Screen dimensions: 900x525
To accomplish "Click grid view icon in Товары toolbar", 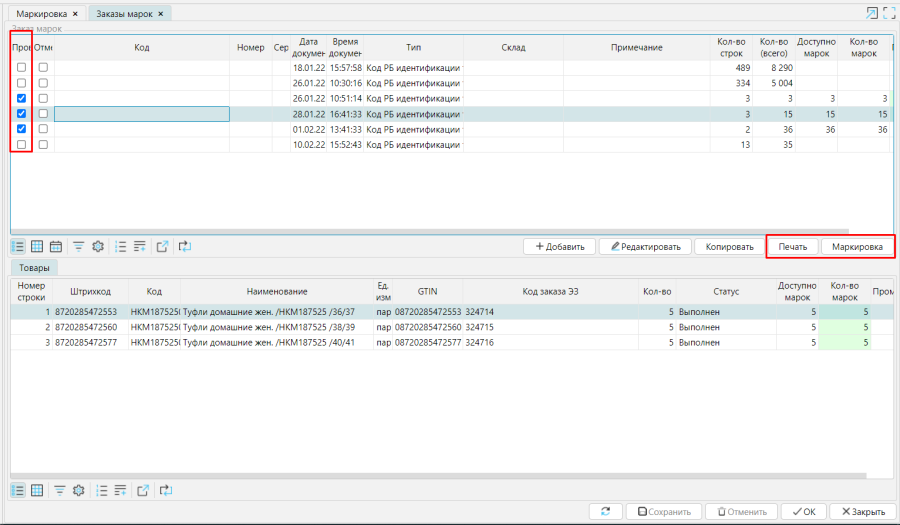I will coord(37,490).
